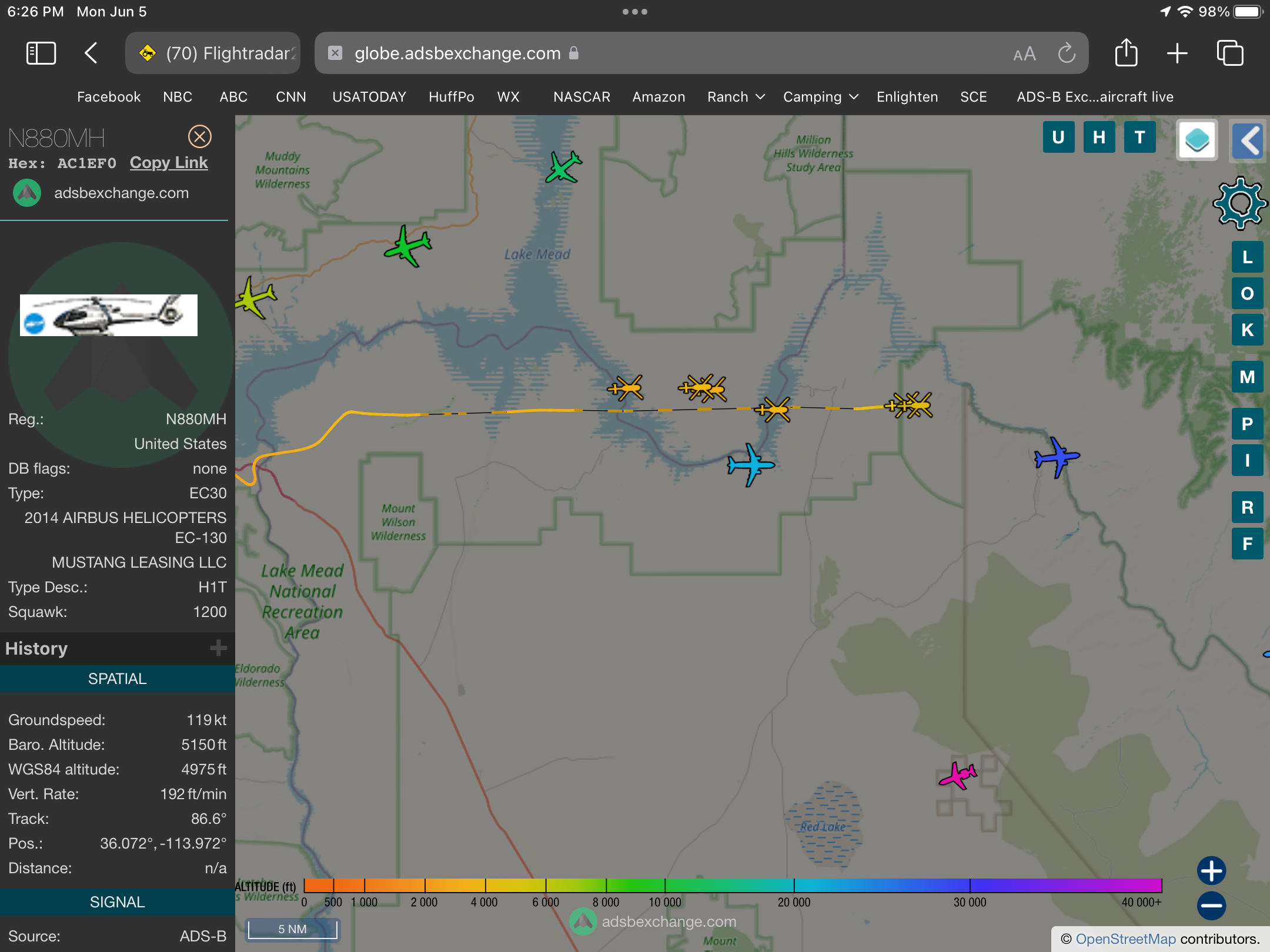Open Safari sidebar panel icon
This screenshot has width=1270, height=952.
pos(41,53)
